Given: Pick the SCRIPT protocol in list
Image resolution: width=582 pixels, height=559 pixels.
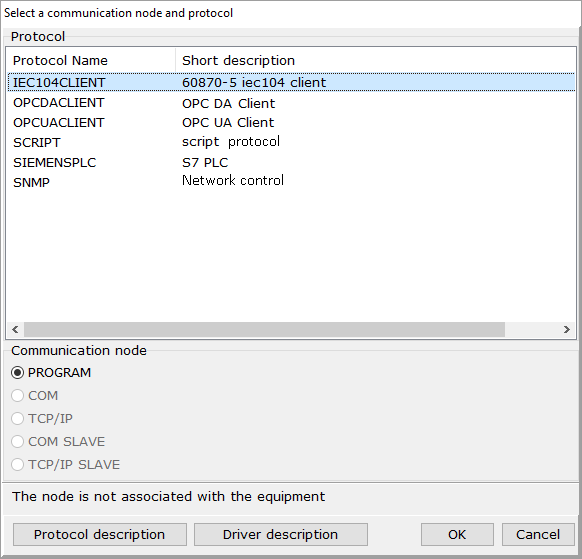Looking at the screenshot, I should [x=291, y=142].
